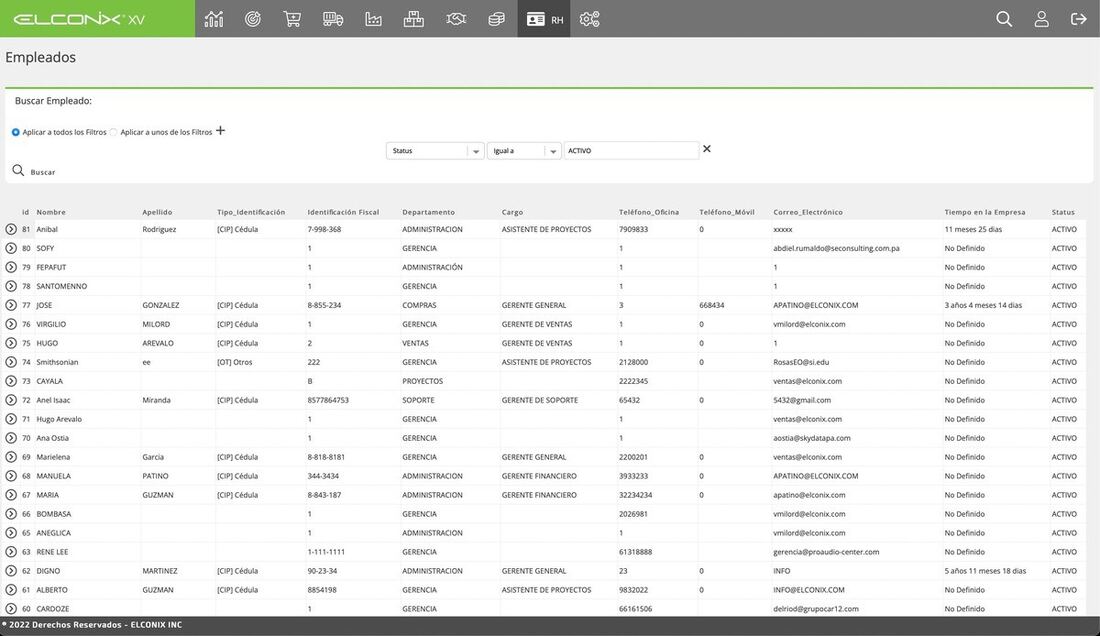The width and height of the screenshot is (1100, 636).
Task: Click identification number 8577864753
Action: click(328, 400)
